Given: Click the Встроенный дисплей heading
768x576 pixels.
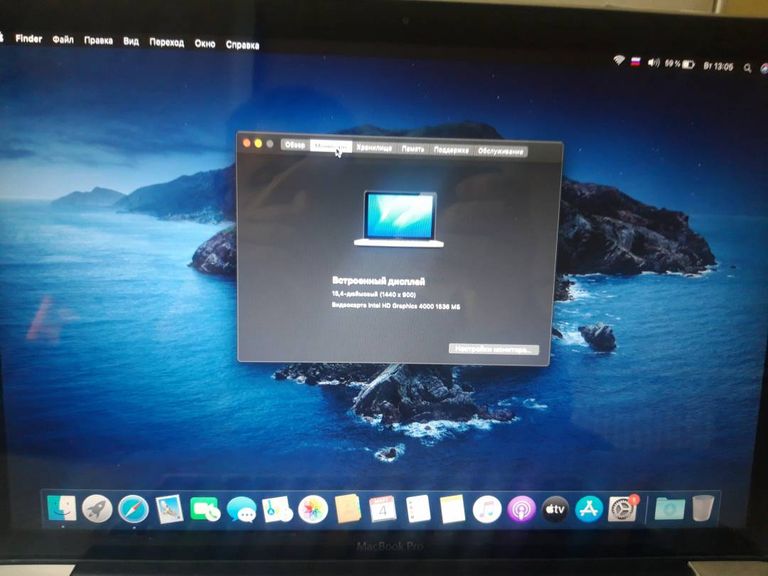Looking at the screenshot, I should [379, 281].
